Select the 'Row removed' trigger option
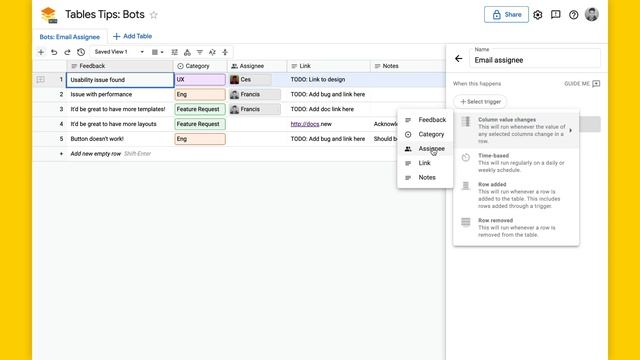This screenshot has width=640, height=360. (x=516, y=227)
